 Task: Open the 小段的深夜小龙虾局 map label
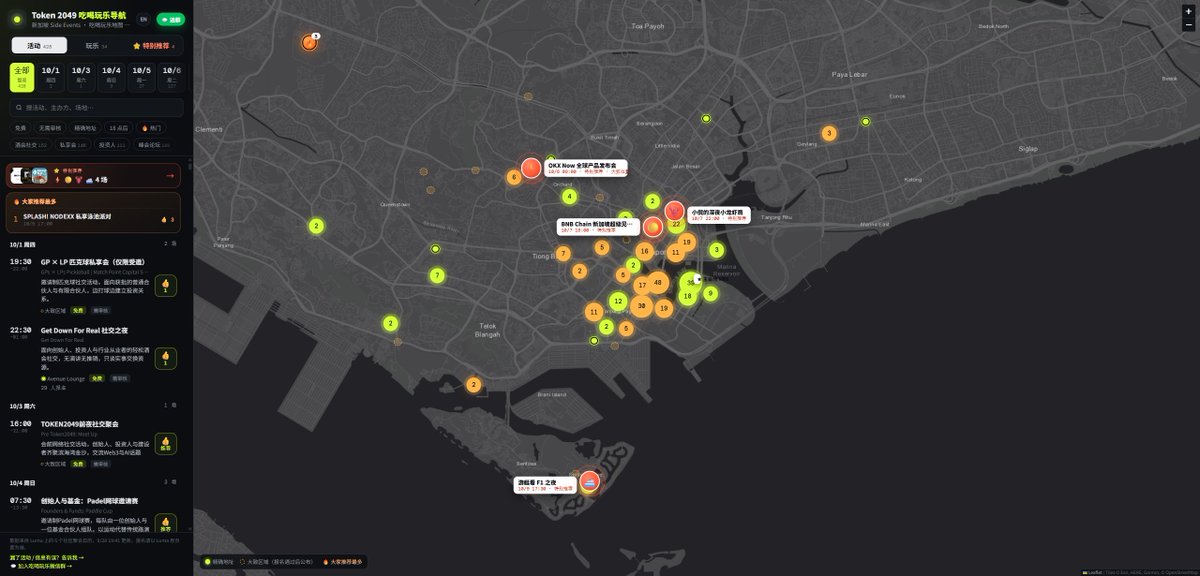pyautogui.click(x=719, y=214)
